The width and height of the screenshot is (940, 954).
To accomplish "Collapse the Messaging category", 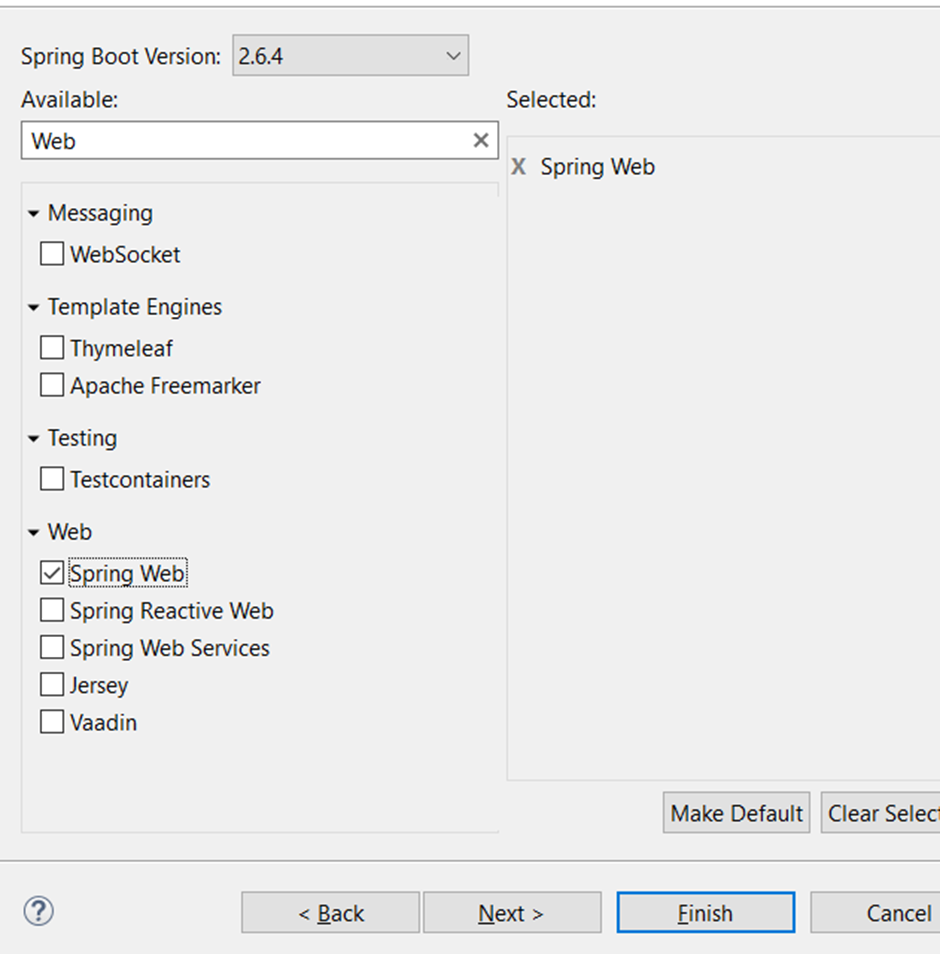I will 33,214.
